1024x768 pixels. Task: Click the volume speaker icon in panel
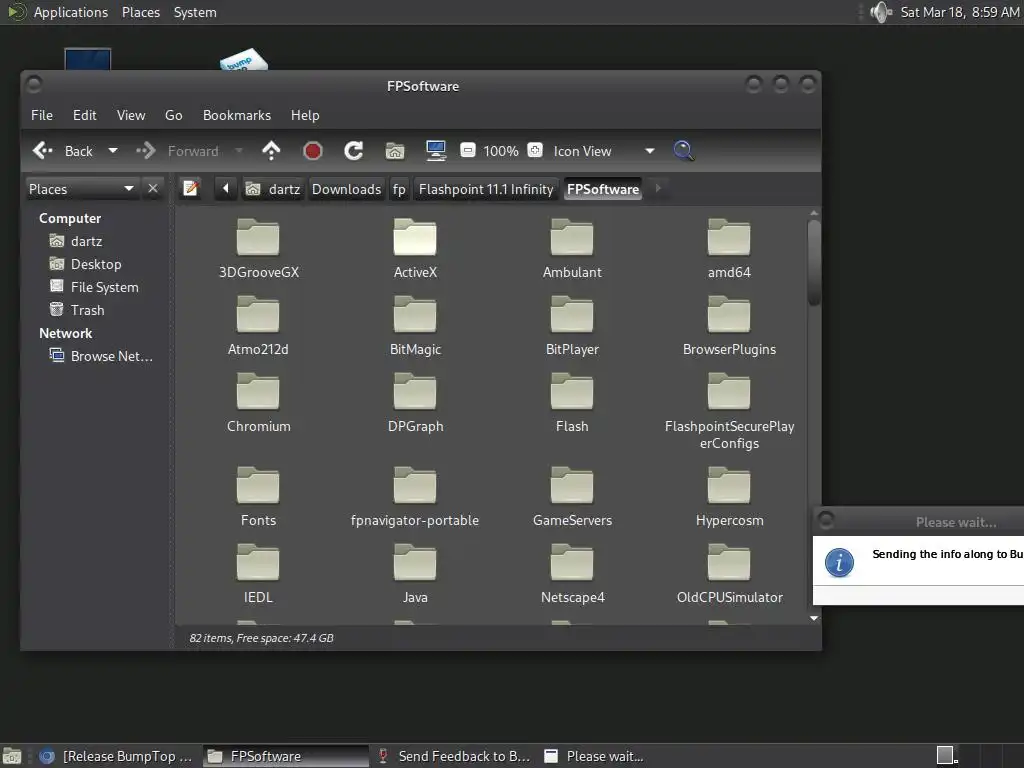(x=880, y=12)
